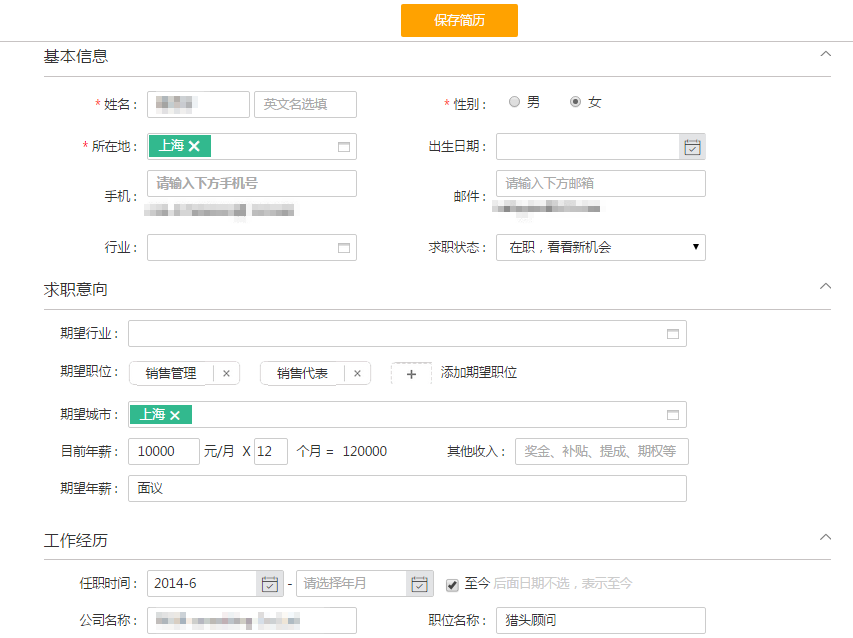853x638 pixels.
Task: Click the plus icon to add 期望职位
Action: 411,373
